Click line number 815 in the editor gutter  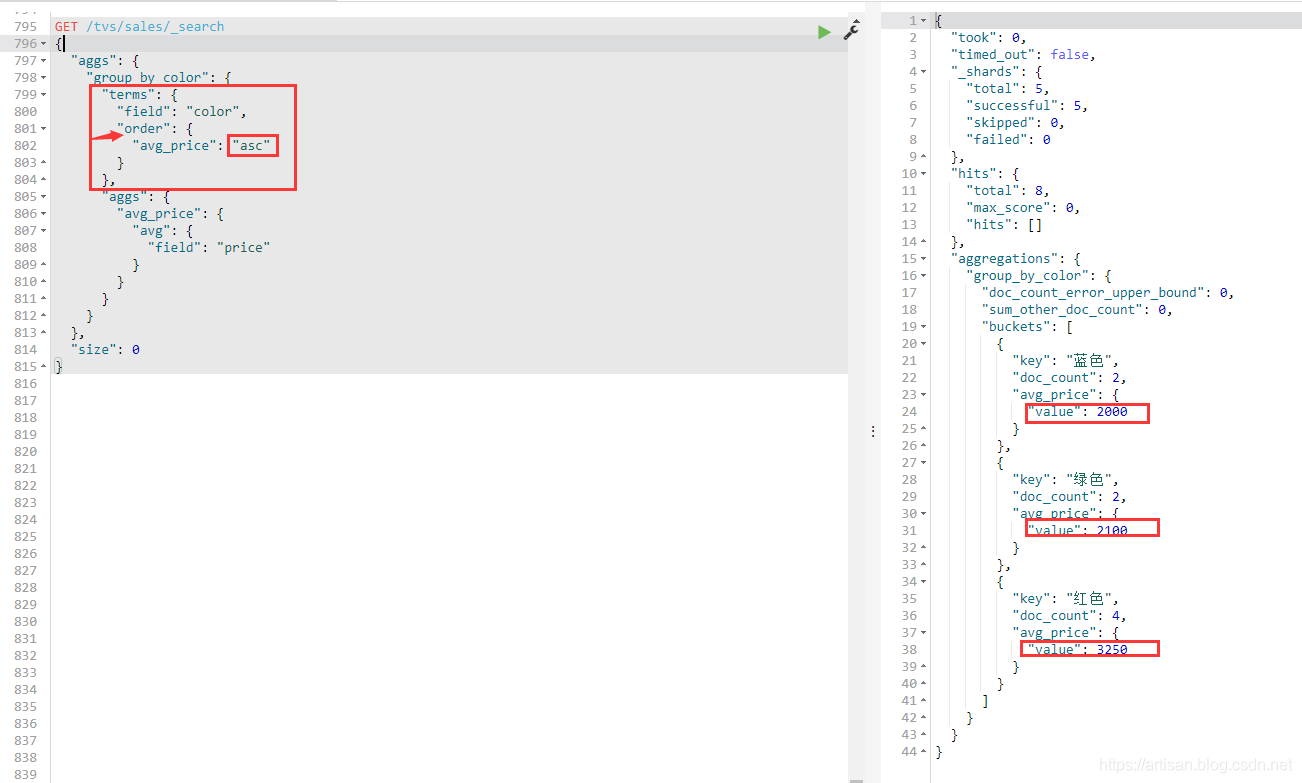[x=26, y=367]
